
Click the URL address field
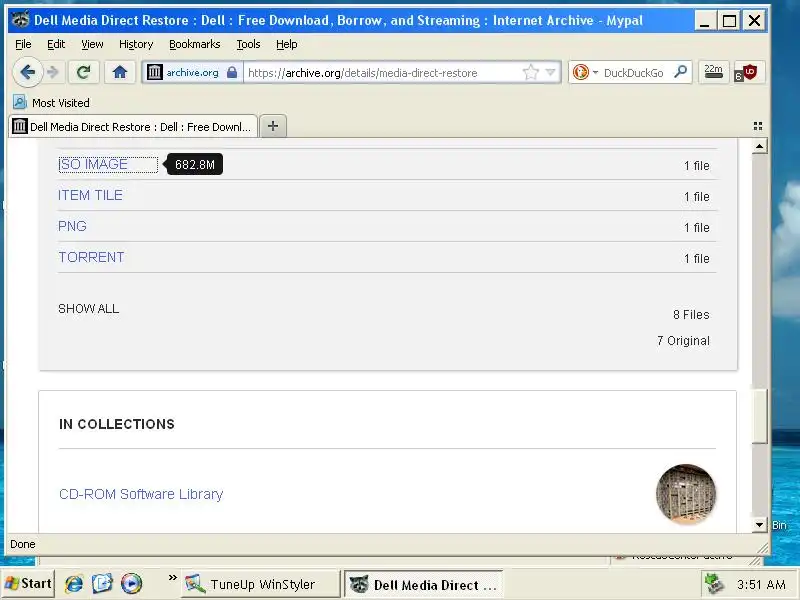point(383,72)
